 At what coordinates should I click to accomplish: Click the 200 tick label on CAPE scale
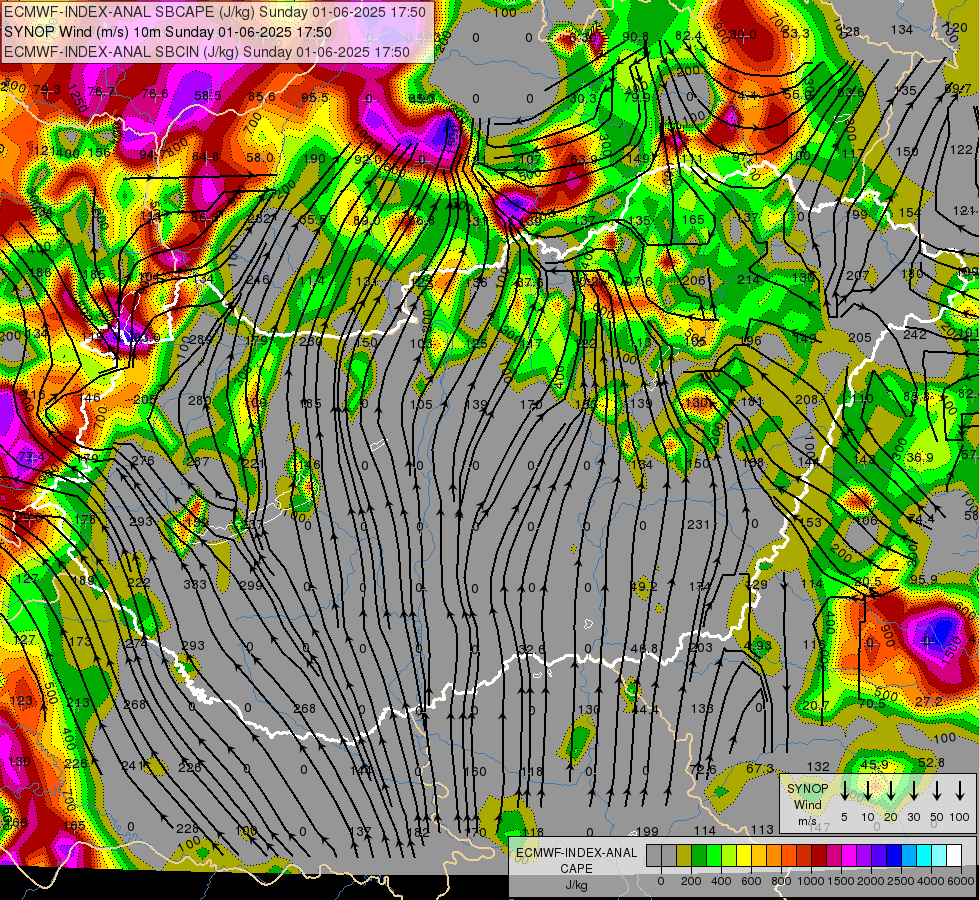[x=691, y=881]
